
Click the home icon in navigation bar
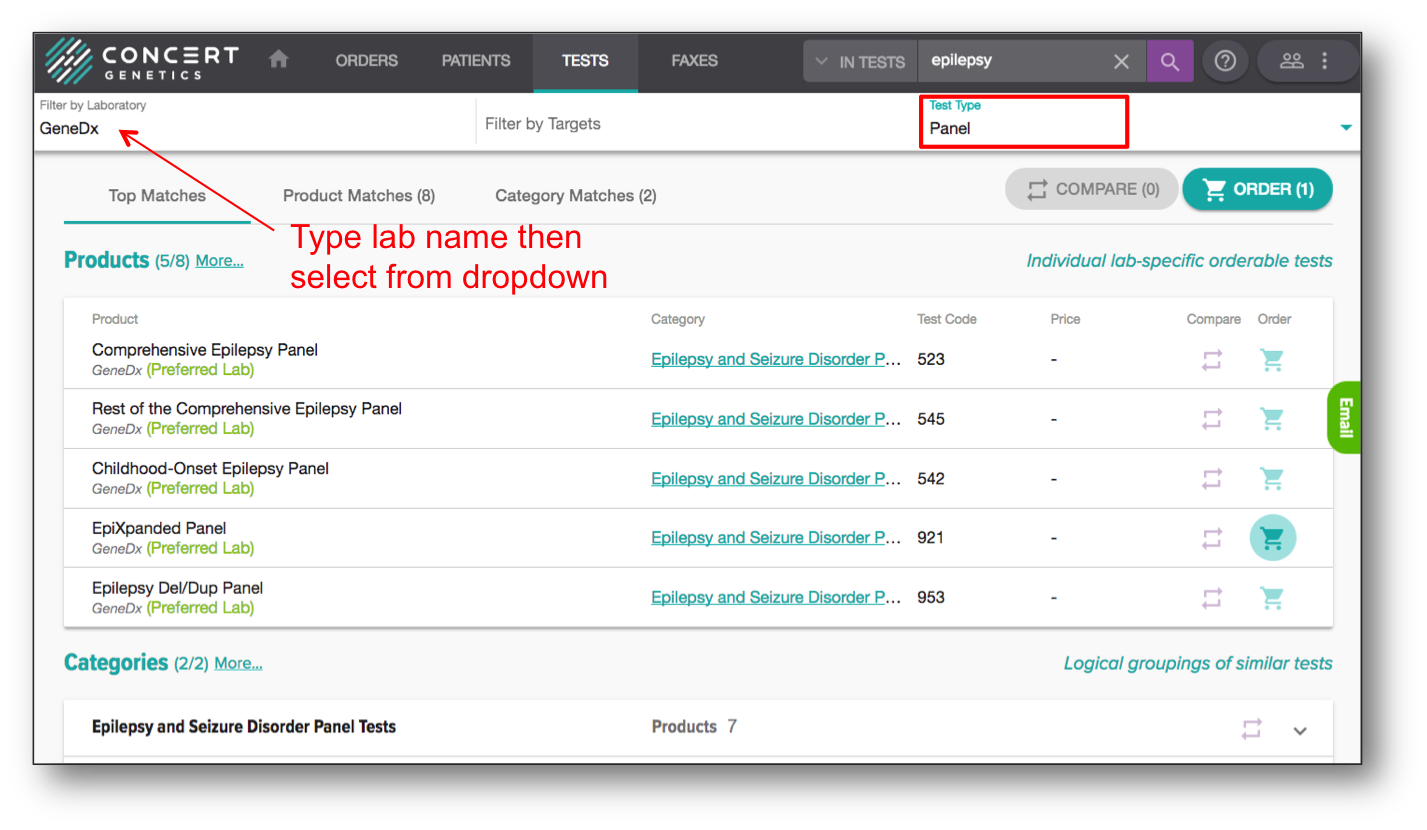tap(279, 60)
